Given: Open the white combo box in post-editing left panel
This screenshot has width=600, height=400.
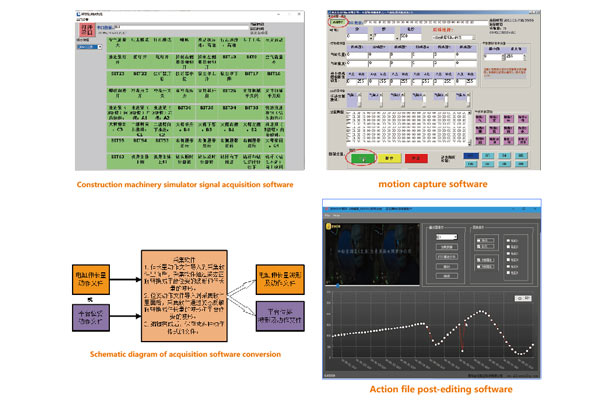Looking at the screenshot, I should [x=447, y=237].
